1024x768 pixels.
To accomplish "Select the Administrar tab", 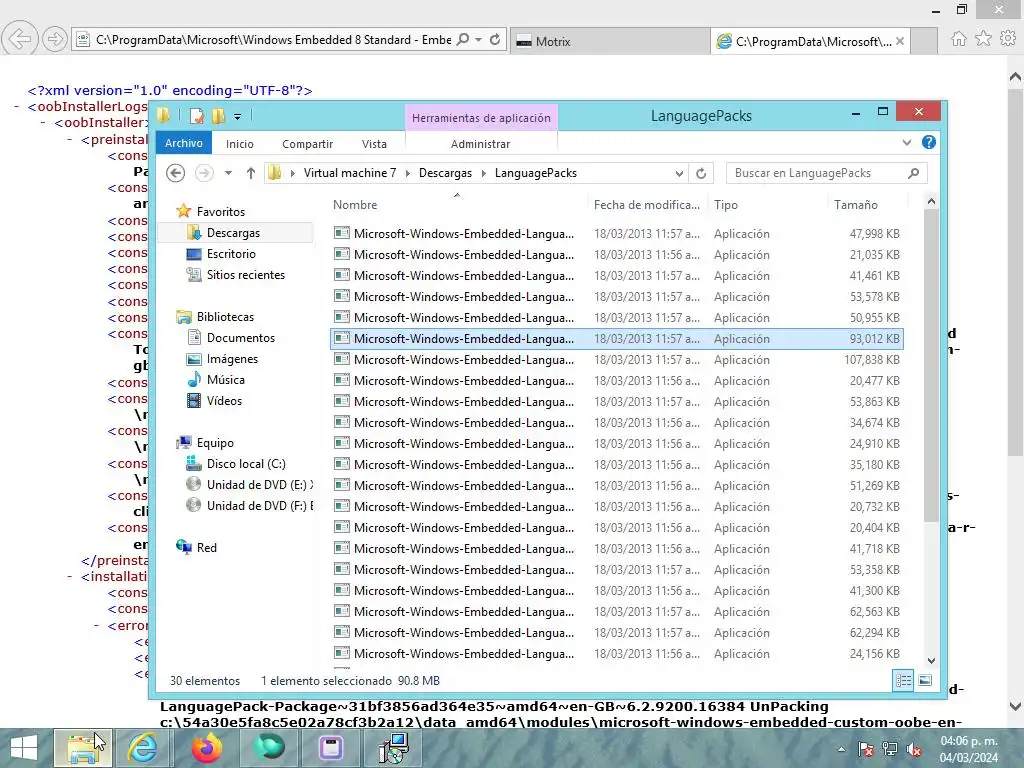I will [x=480, y=144].
